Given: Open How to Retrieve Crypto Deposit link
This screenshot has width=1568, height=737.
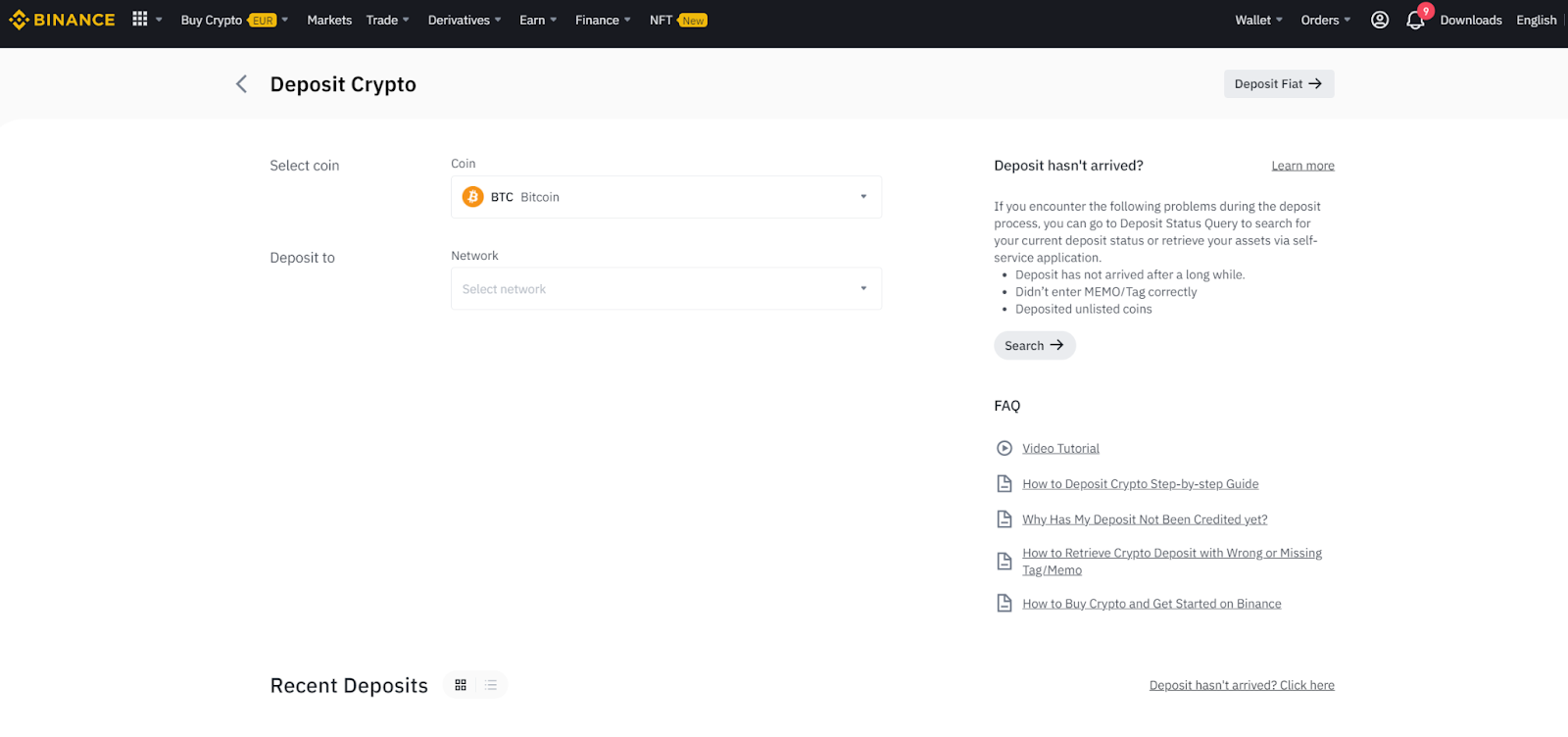Looking at the screenshot, I should point(1172,562).
